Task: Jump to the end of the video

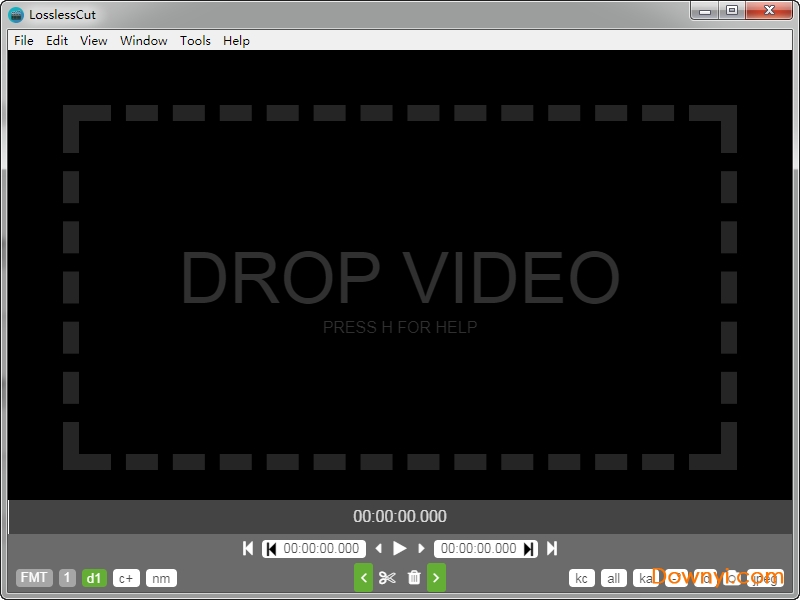Action: pos(552,548)
